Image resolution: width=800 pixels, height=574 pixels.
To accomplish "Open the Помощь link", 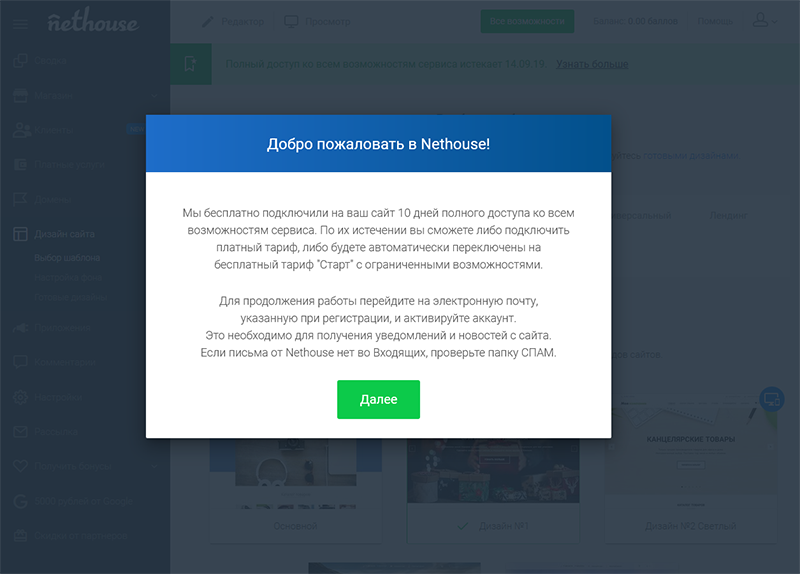I will click(x=715, y=21).
